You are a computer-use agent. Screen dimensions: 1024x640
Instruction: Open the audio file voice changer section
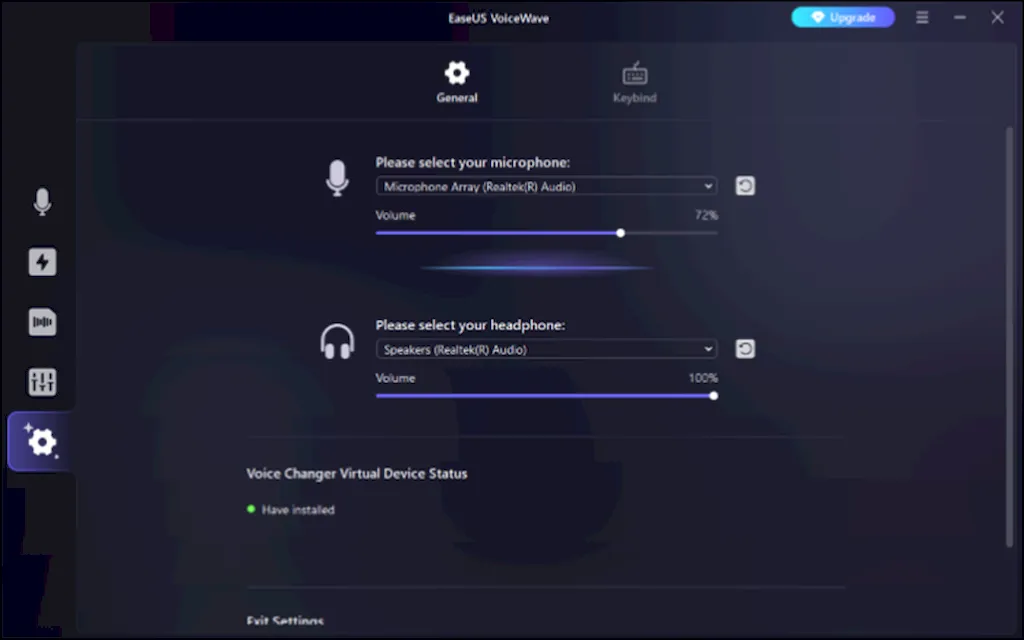click(42, 322)
